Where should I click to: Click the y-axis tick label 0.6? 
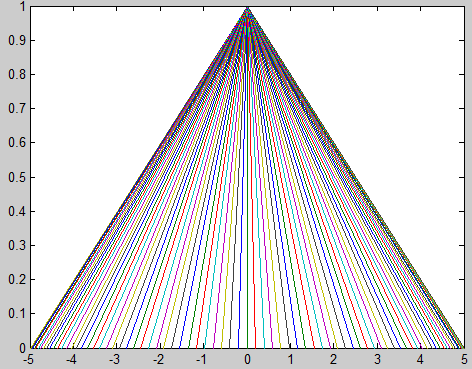(17, 143)
